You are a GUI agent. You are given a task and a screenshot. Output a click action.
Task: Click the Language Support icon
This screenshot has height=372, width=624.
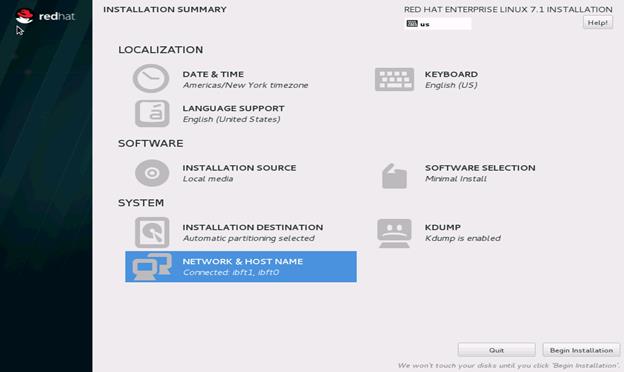[x=152, y=113]
